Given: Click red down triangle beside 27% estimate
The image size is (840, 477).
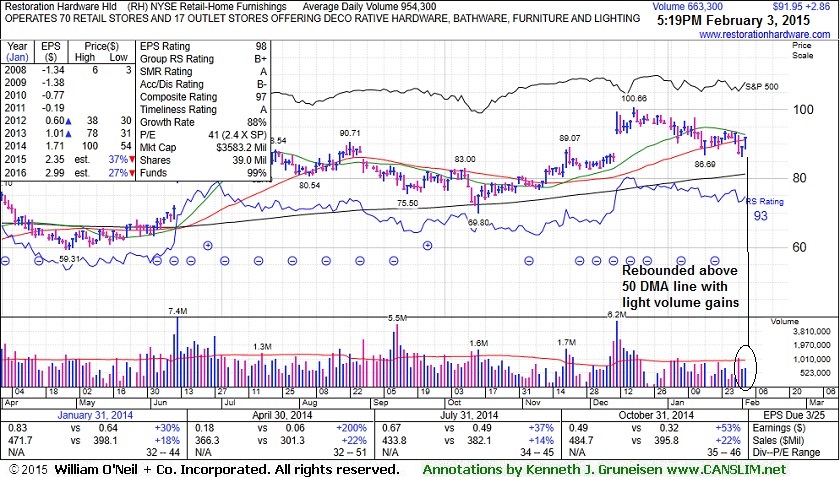Looking at the screenshot, I should tap(131, 173).
